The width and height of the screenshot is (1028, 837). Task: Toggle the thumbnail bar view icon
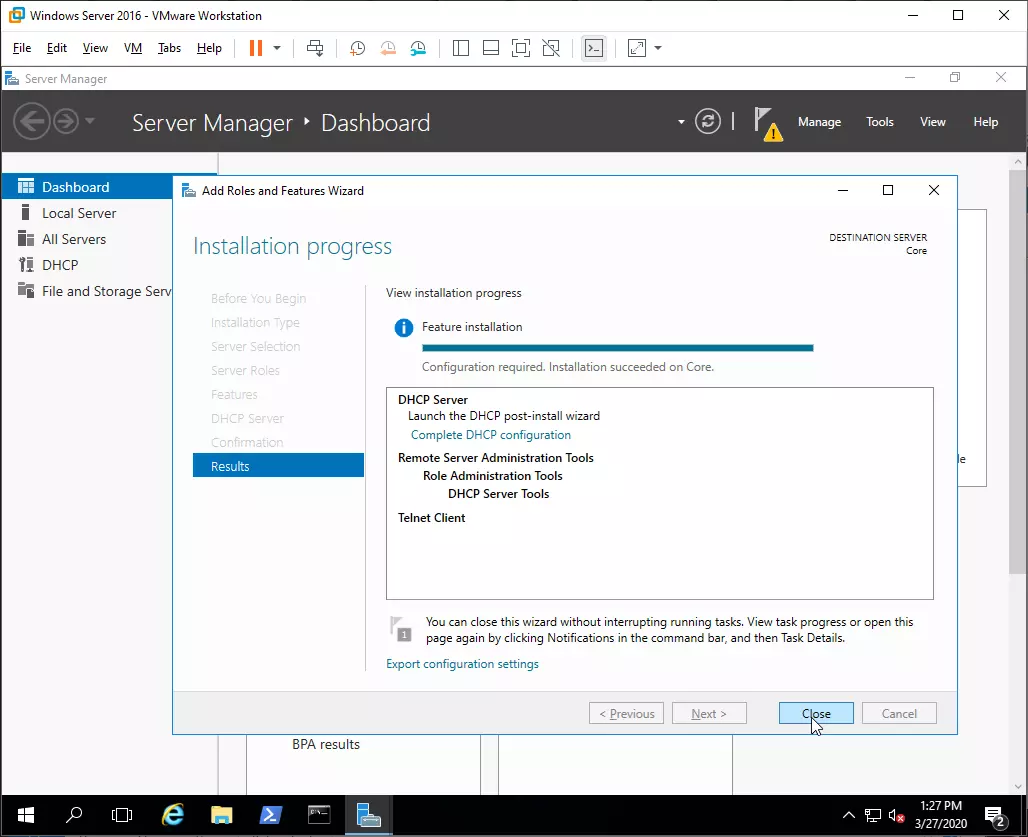coord(491,48)
